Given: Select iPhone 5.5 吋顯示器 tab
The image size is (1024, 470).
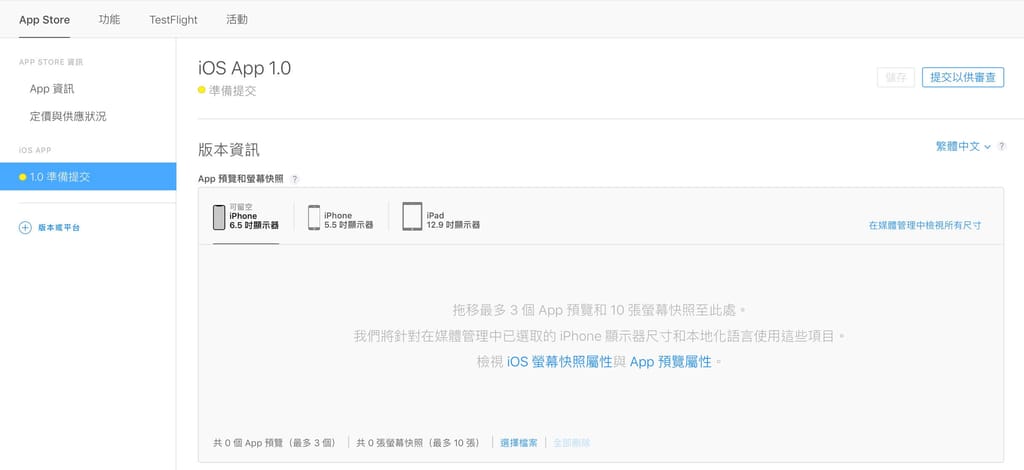Looking at the screenshot, I should [341, 217].
